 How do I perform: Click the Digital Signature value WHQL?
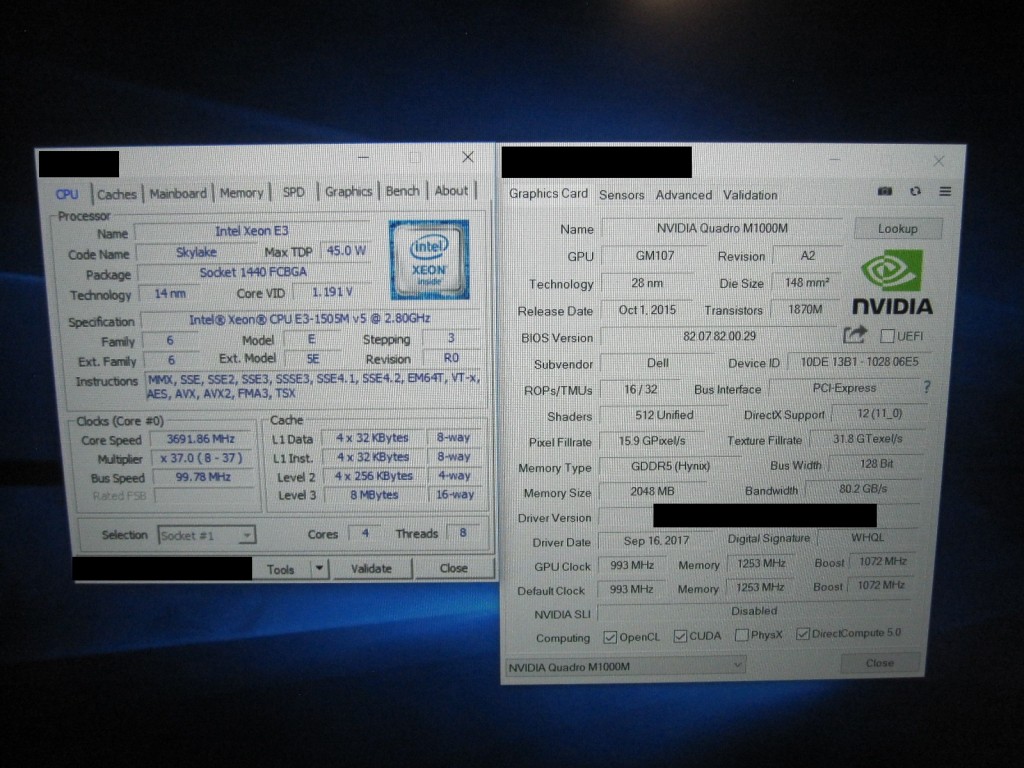click(x=867, y=537)
